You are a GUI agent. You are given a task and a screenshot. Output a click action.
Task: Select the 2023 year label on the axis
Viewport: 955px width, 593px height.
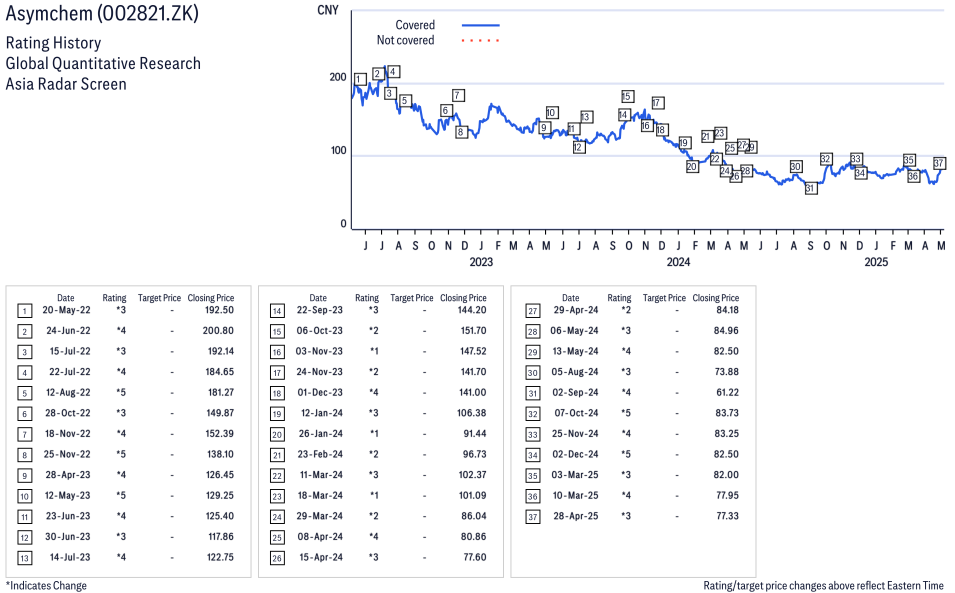click(481, 262)
